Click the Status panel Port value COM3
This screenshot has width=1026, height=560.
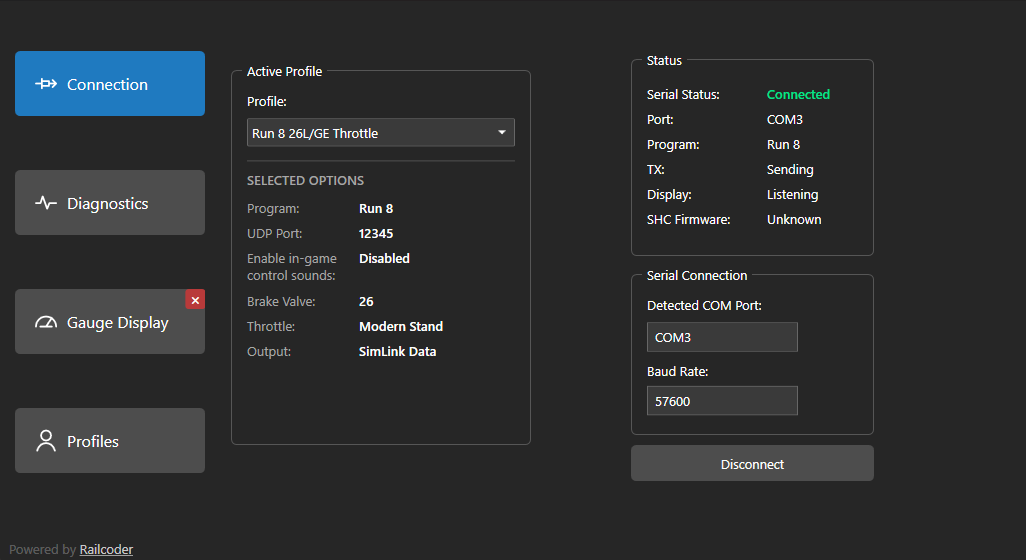tap(785, 120)
